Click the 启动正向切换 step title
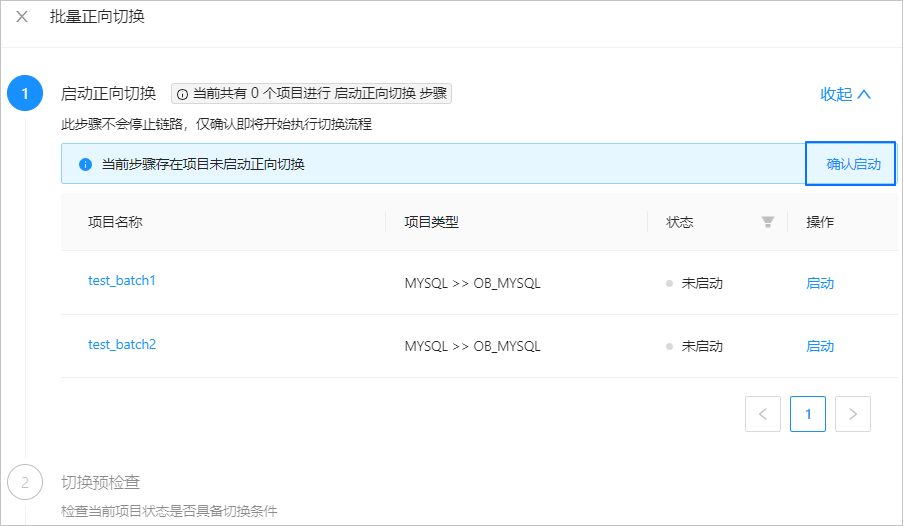 tap(108, 93)
